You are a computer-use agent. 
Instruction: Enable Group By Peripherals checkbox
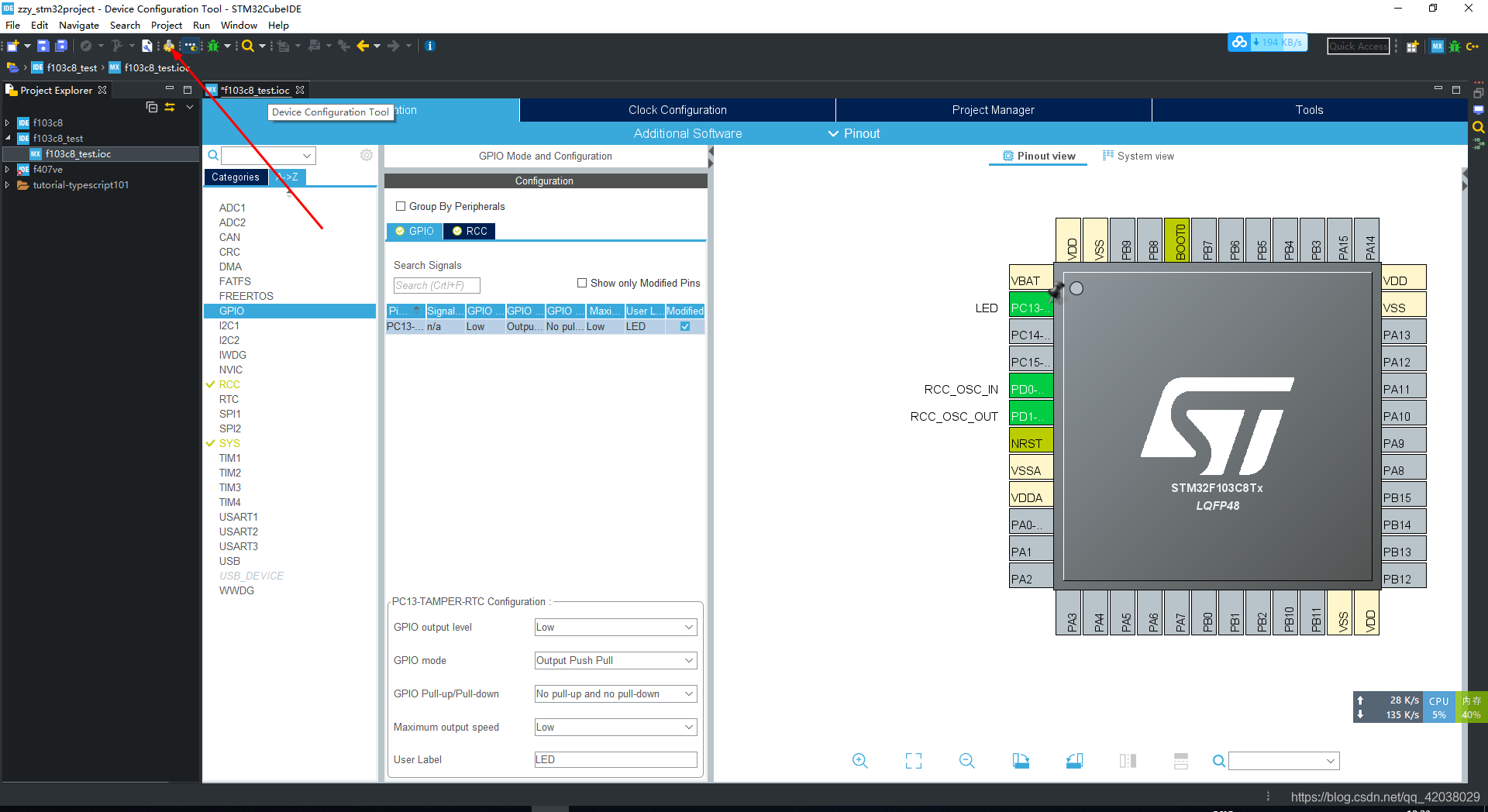tap(401, 206)
